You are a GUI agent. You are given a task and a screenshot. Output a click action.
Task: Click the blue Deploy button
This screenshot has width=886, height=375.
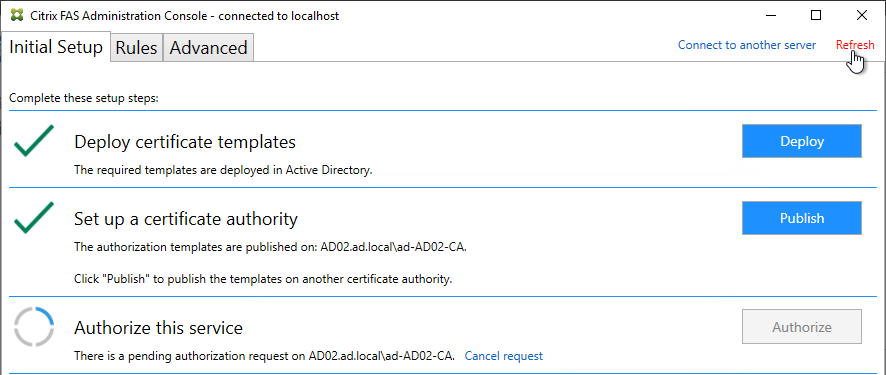pyautogui.click(x=802, y=141)
